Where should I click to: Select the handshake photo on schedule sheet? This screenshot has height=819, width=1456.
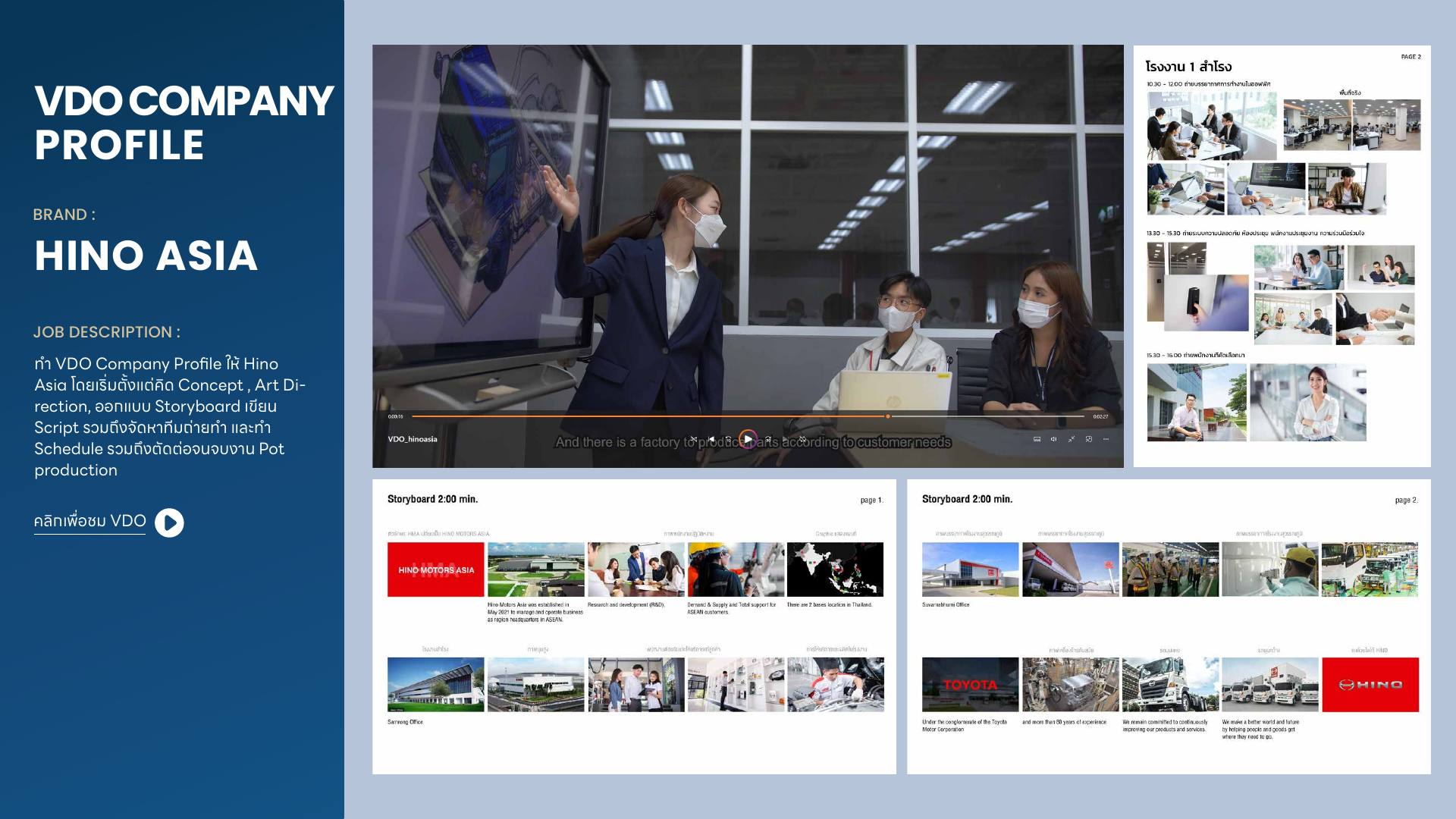tap(1375, 319)
